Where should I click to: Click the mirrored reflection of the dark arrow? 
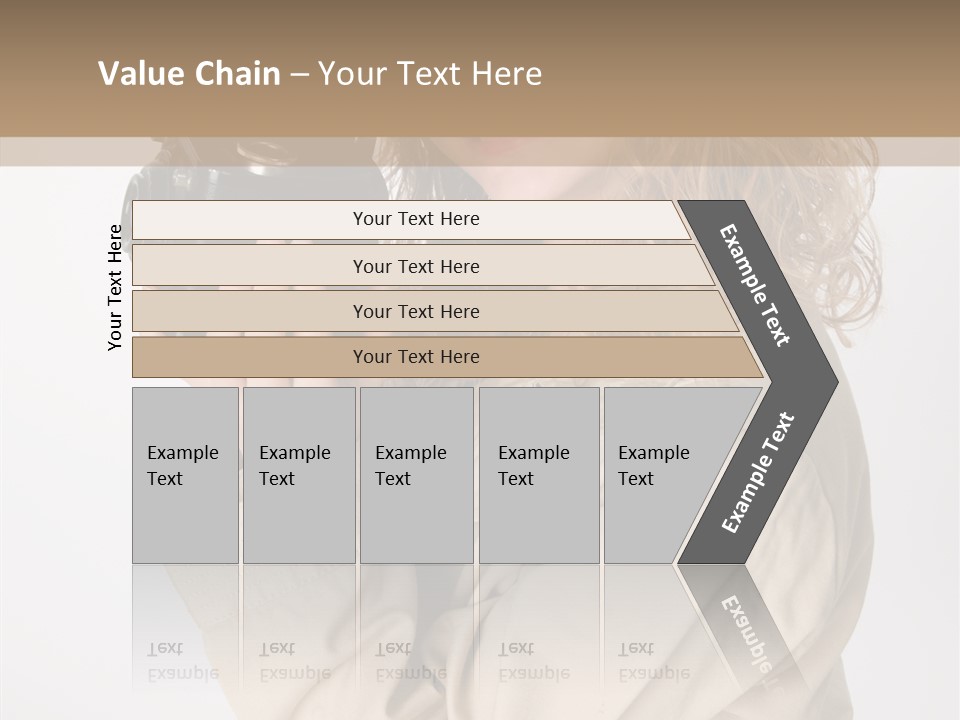coord(745,625)
